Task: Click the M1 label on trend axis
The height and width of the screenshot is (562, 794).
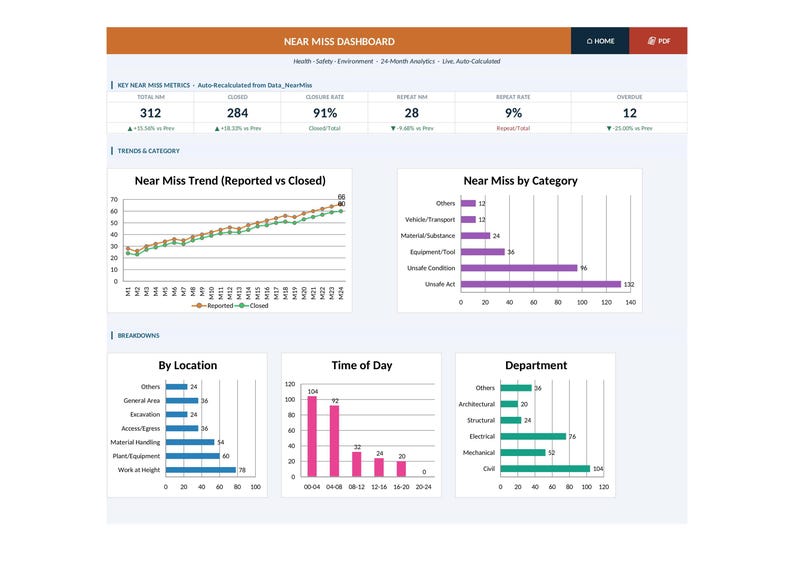Action: coord(128,292)
